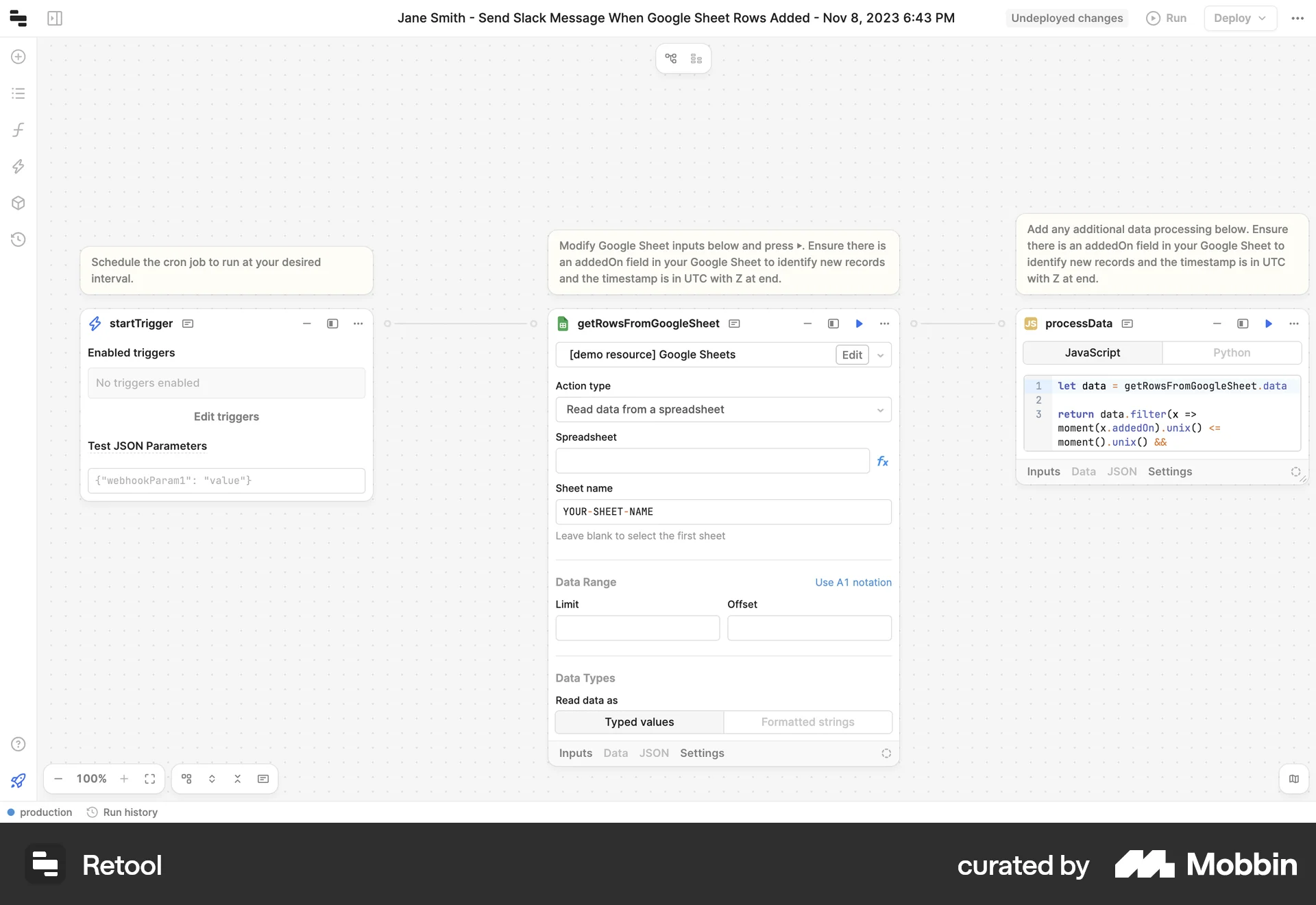This screenshot has width=1316, height=905.
Task: Zoom in using the plus control
Action: pos(124,779)
